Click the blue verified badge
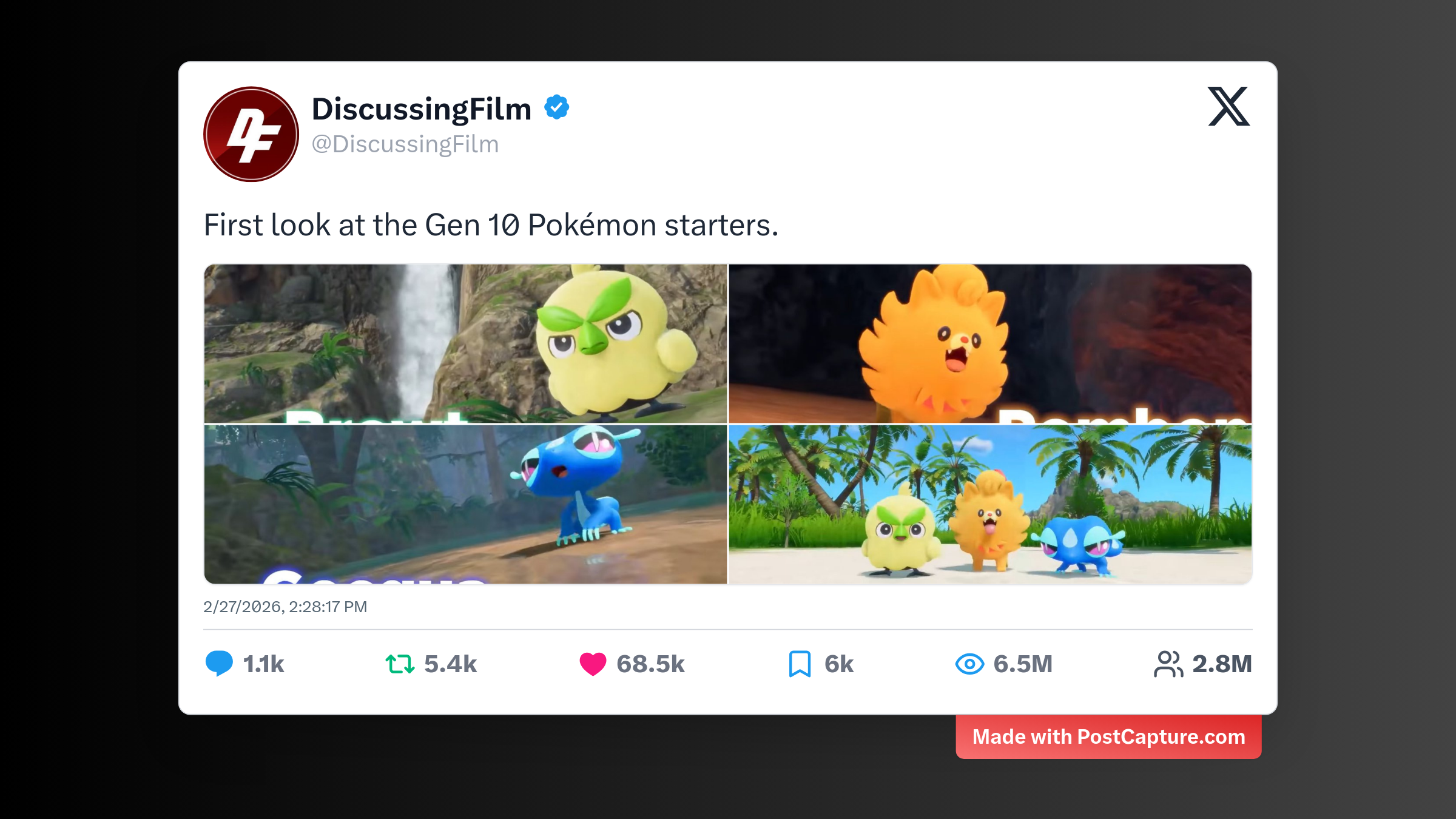This screenshot has height=819, width=1456. [x=556, y=107]
